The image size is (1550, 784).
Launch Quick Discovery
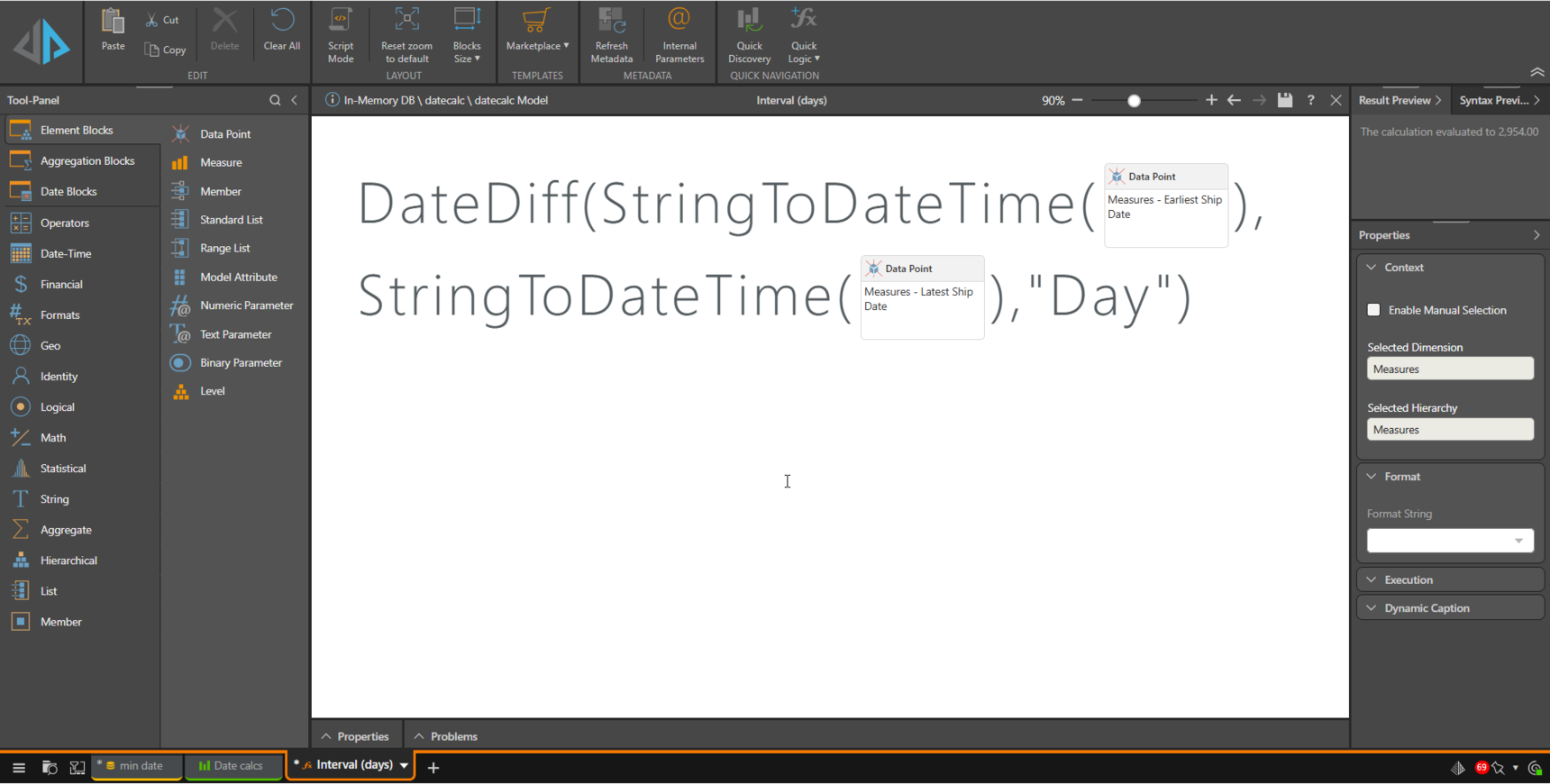click(x=749, y=35)
